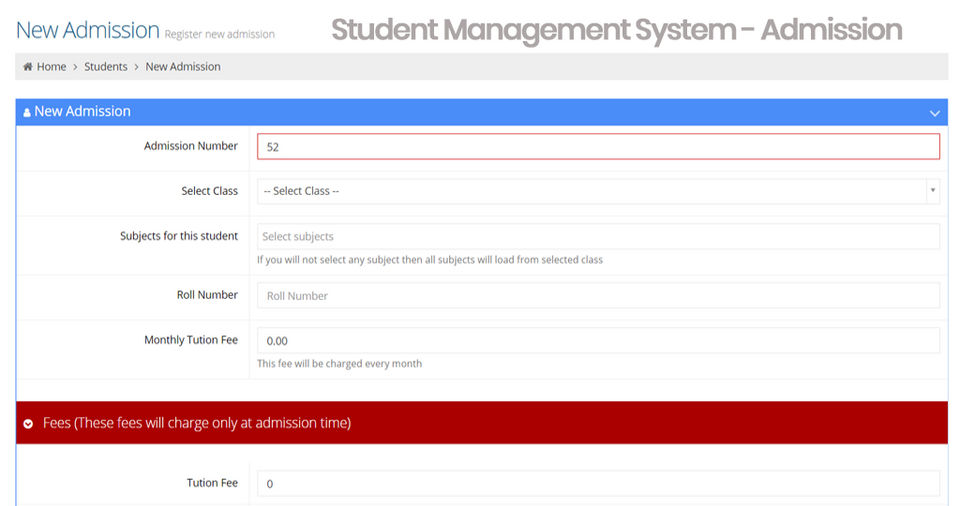Click the Select subjects field
The image size is (960, 506).
pos(598,236)
